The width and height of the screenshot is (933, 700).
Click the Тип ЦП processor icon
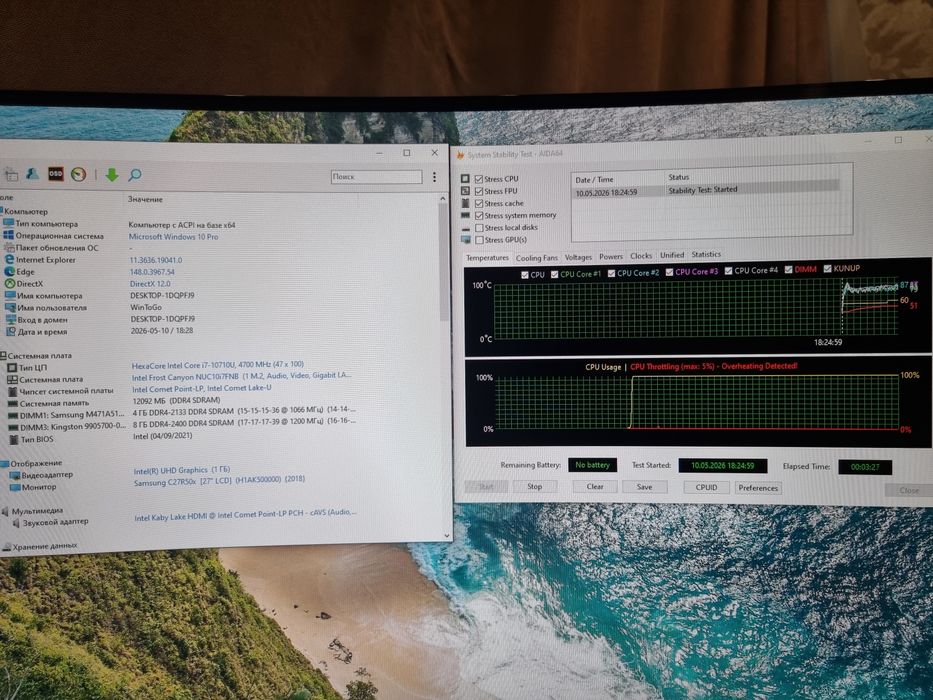tap(12, 367)
